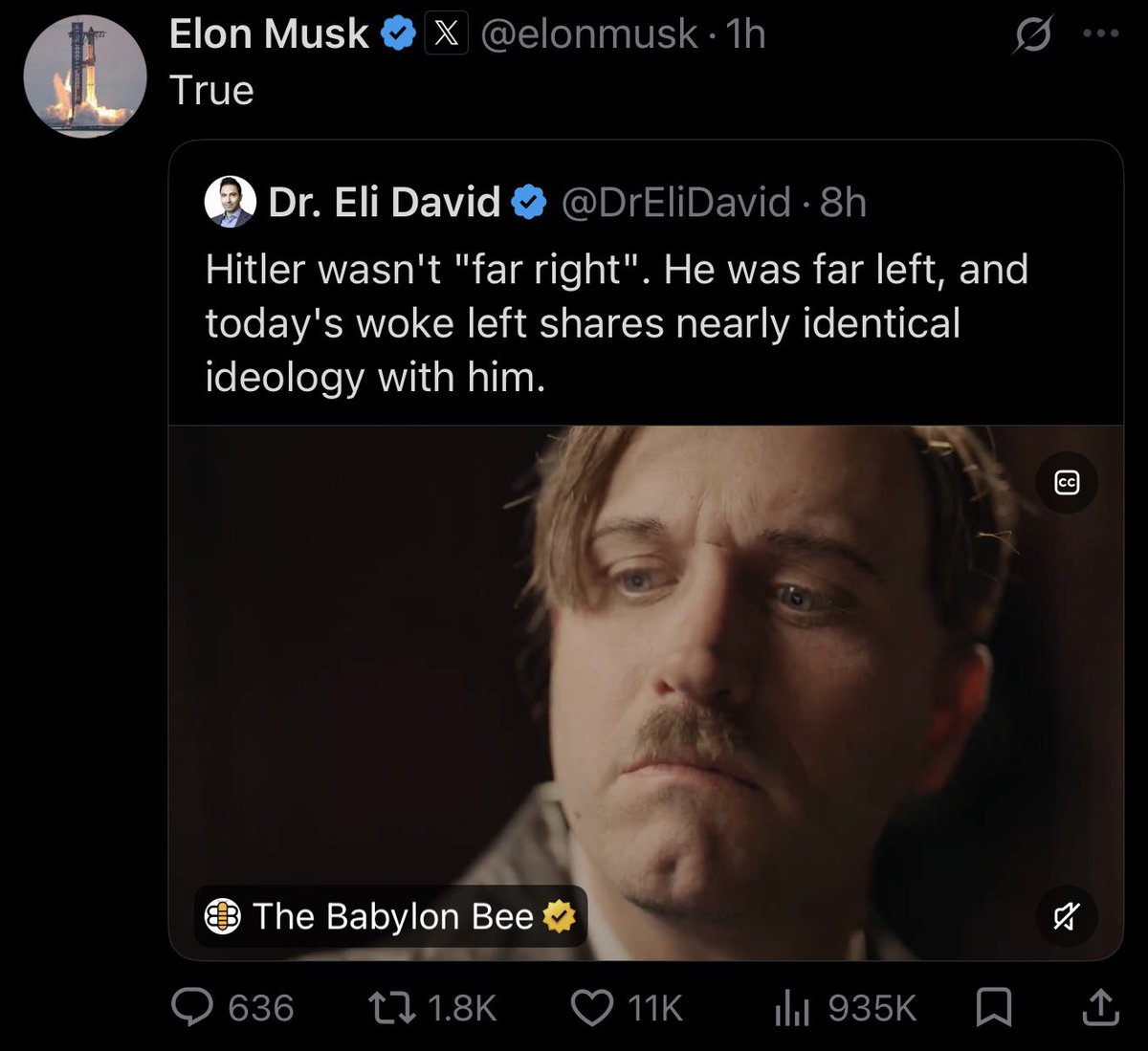The width and height of the screenshot is (1148, 1051).
Task: Click The Babylon Bee gold verified badge
Action: (559, 916)
